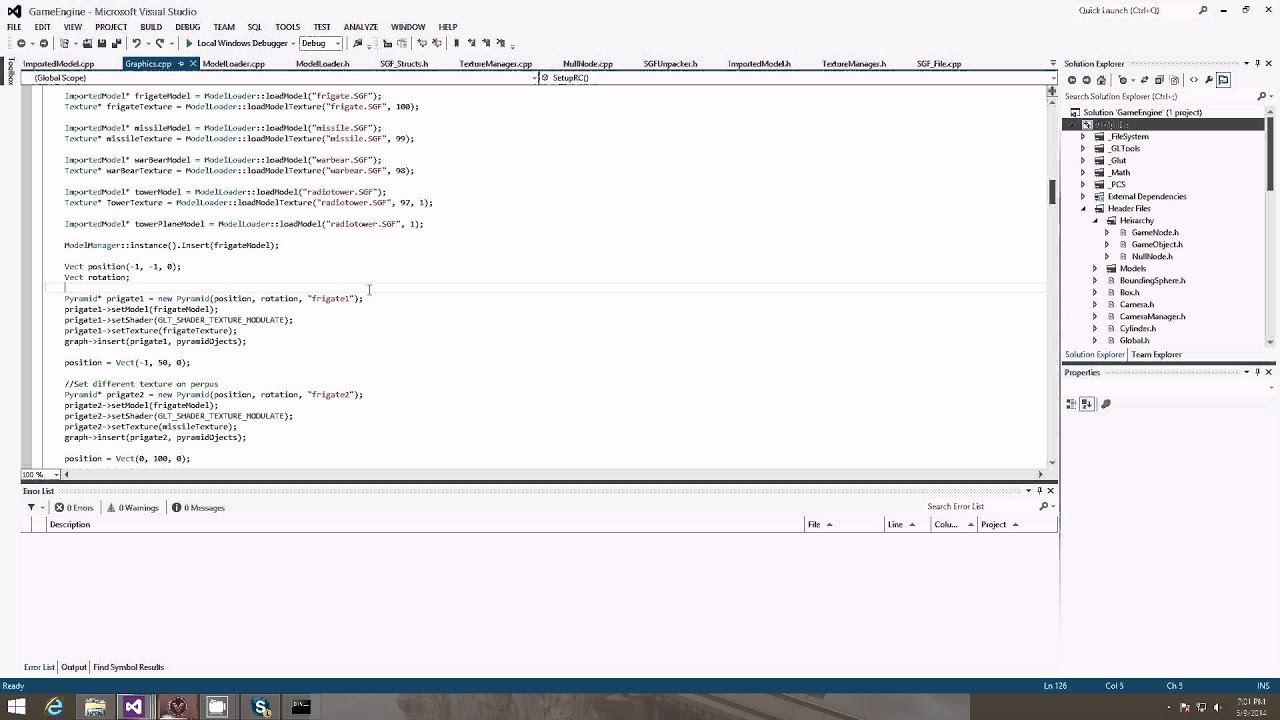Switch to Find Symbol Results tab

click(128, 667)
